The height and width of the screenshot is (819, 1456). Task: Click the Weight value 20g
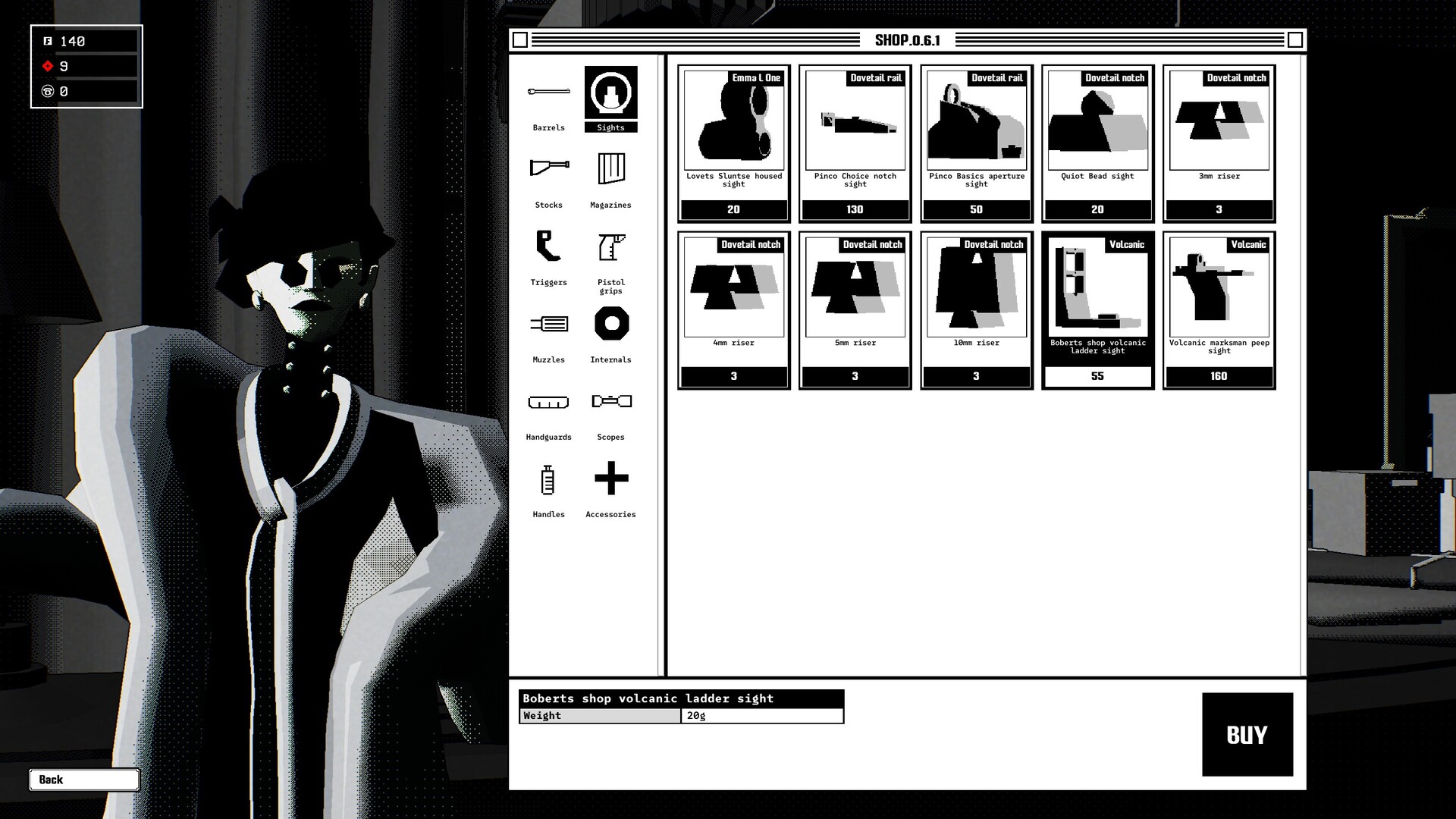[x=762, y=716]
